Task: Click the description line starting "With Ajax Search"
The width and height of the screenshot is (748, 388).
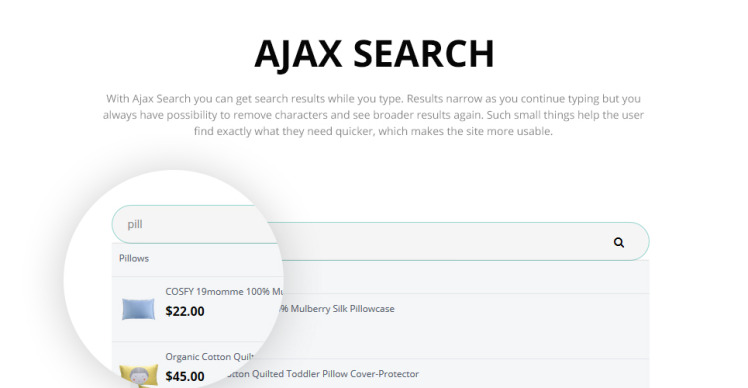Action: click(x=374, y=99)
